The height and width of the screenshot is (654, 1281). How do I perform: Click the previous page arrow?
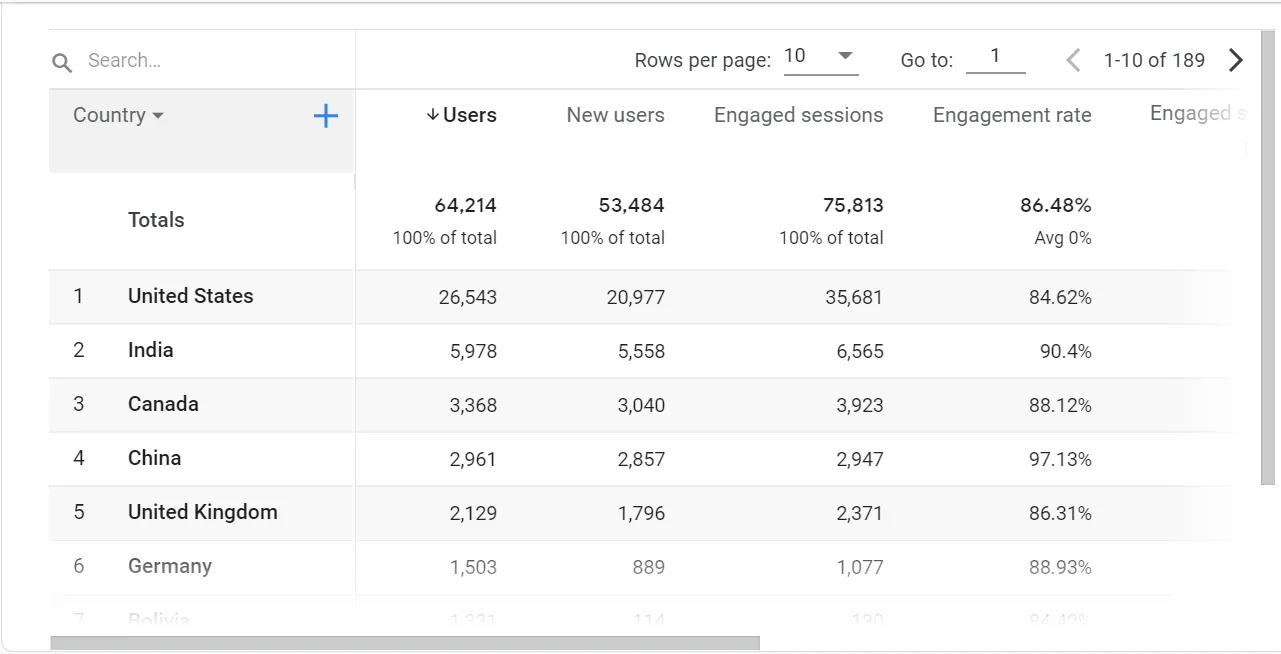tap(1073, 60)
